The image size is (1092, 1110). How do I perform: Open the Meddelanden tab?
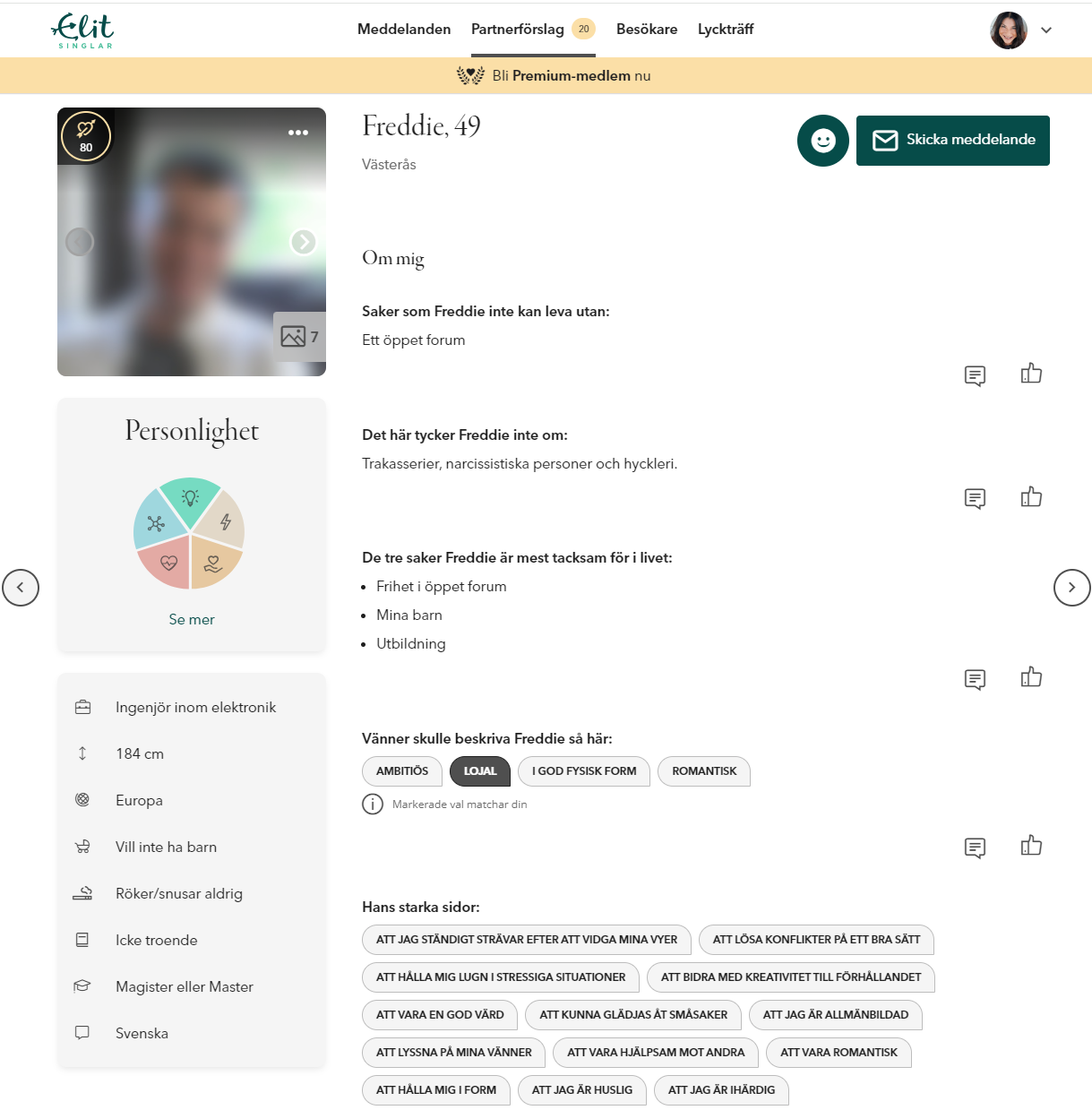pyautogui.click(x=404, y=30)
